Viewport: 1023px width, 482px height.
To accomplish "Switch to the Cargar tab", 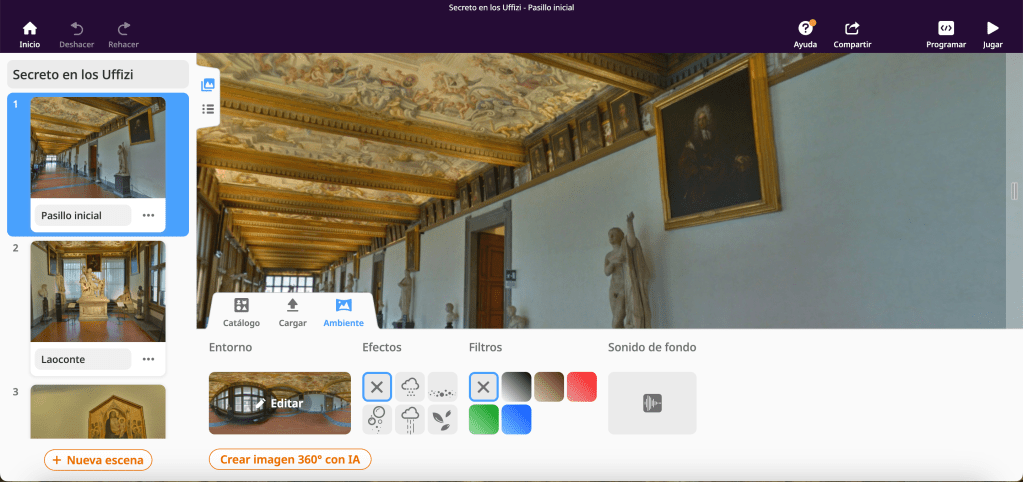I will [x=292, y=312].
